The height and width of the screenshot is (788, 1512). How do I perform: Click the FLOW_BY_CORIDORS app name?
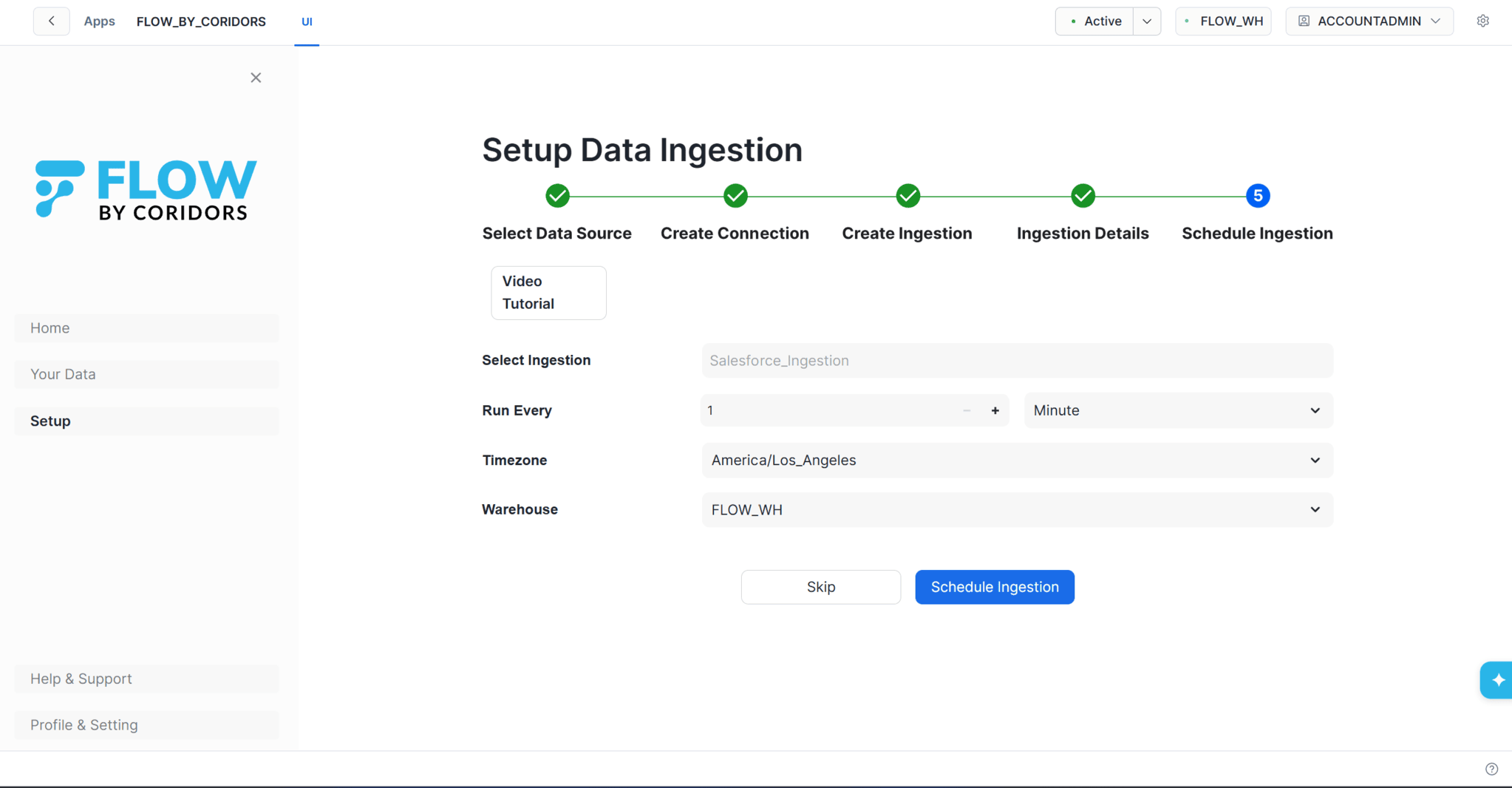click(x=201, y=21)
